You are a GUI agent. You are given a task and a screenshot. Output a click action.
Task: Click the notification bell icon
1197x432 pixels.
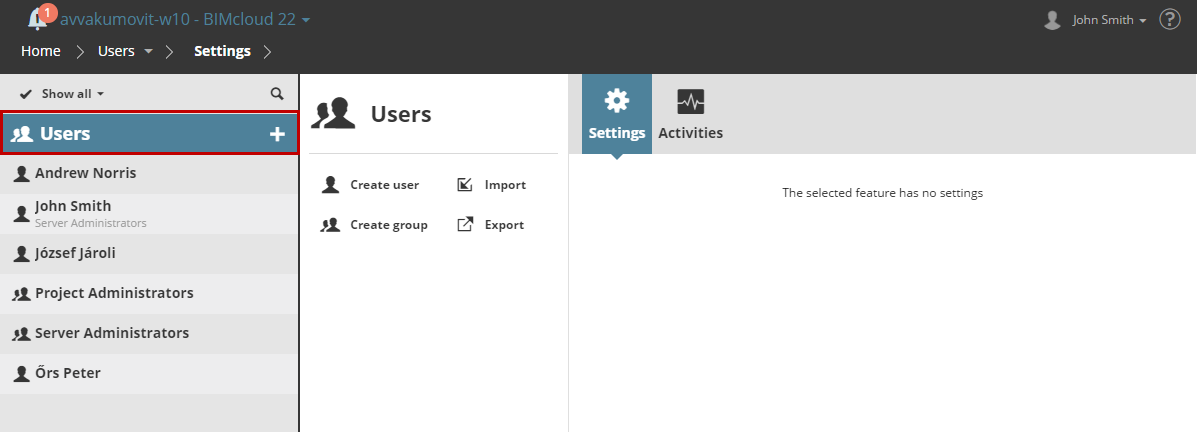pos(39,19)
